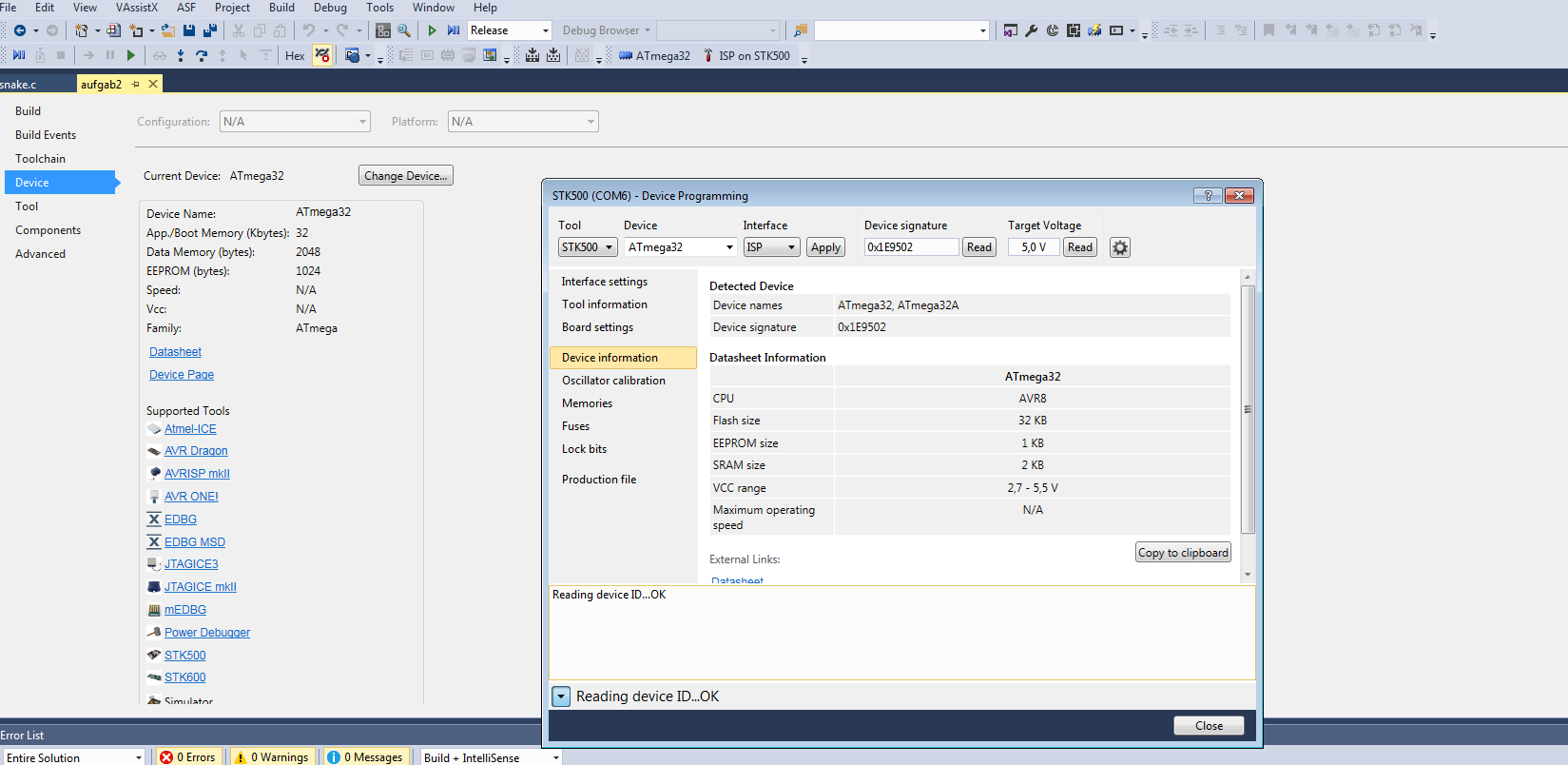Viewport: 1568px width, 765px height.
Task: Open the gear settings icon in Device Programming
Action: 1120,247
